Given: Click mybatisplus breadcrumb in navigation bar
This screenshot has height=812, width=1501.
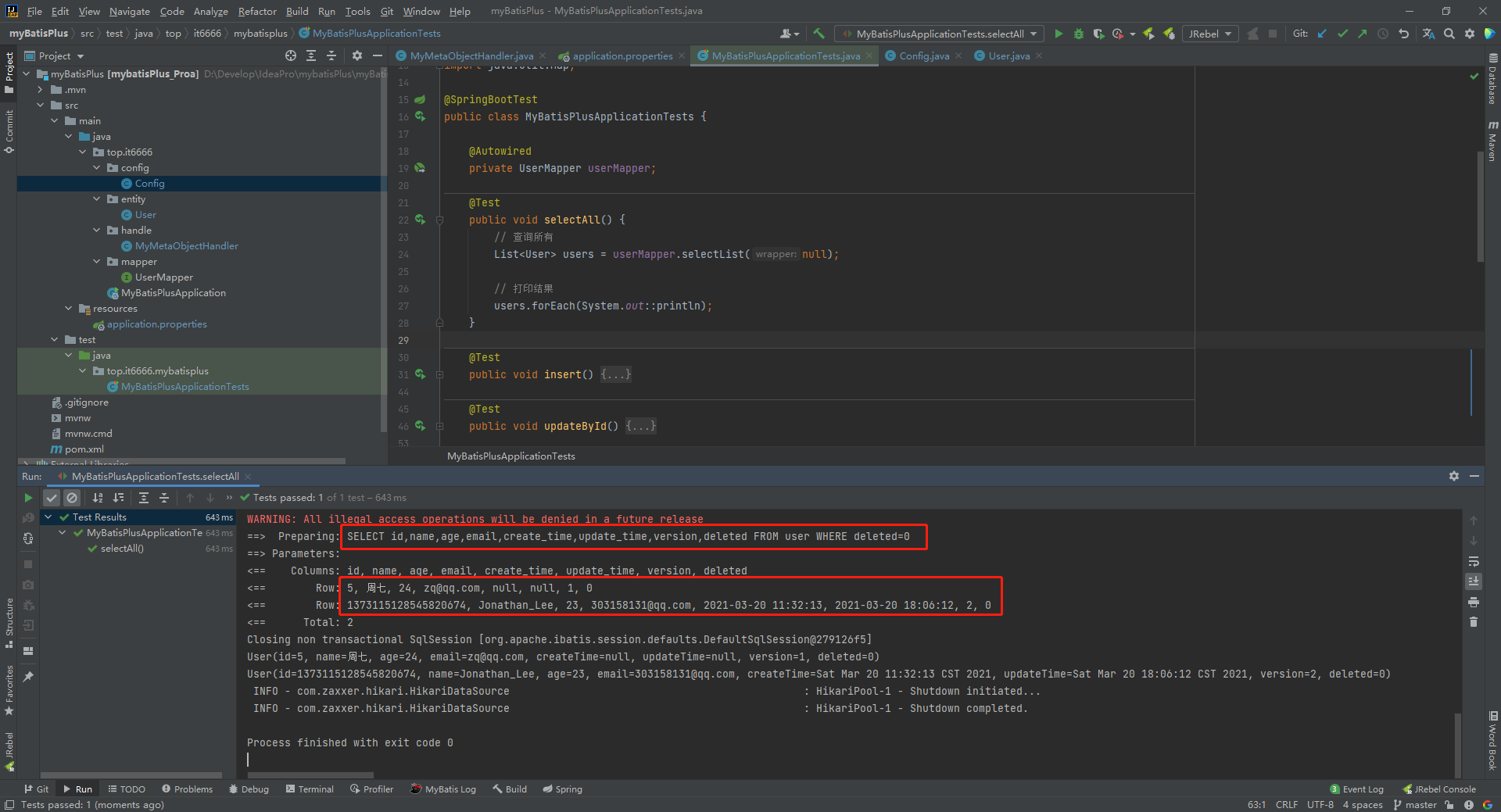Looking at the screenshot, I should pos(260,34).
